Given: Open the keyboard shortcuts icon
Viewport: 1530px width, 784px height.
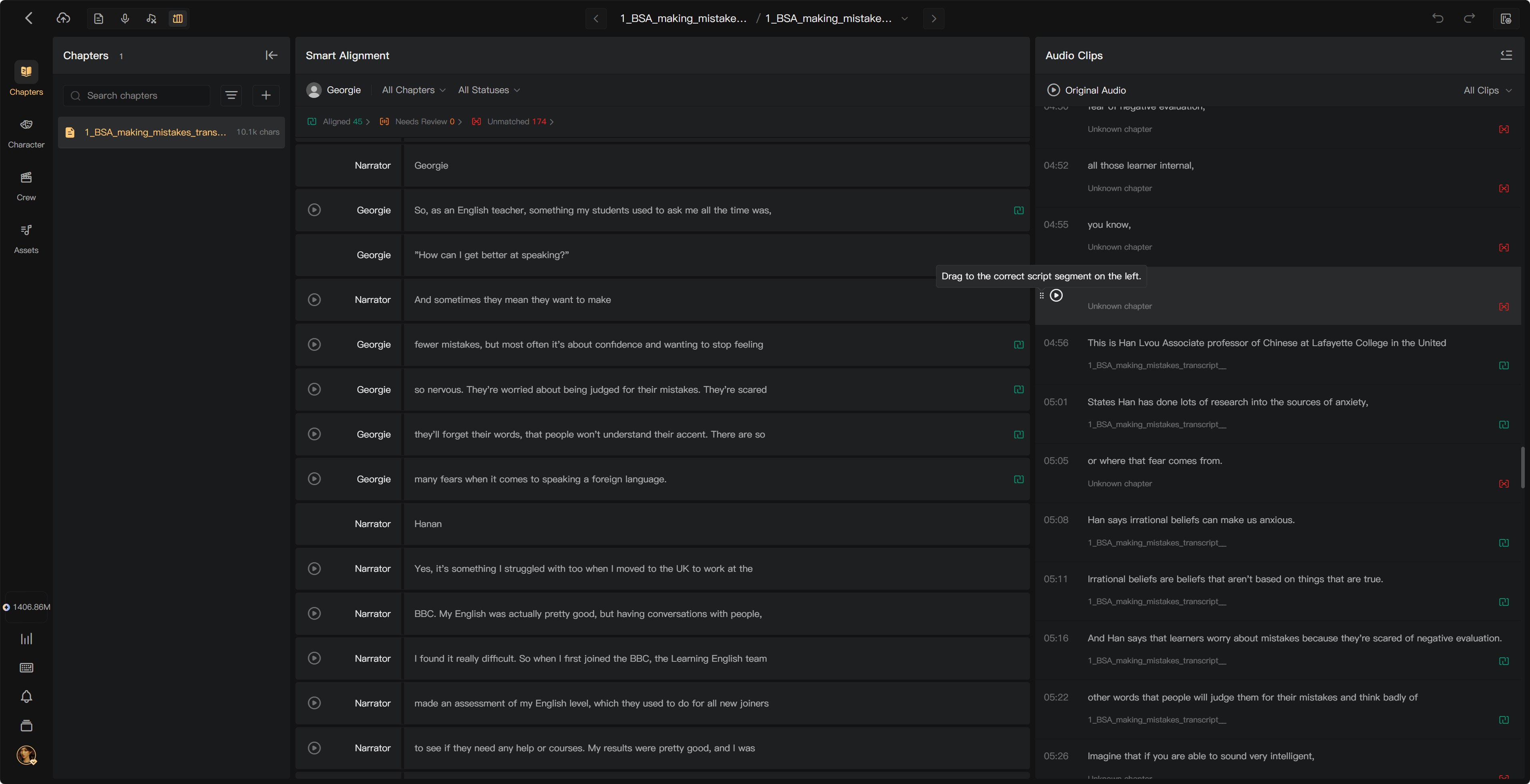Looking at the screenshot, I should click(x=26, y=668).
